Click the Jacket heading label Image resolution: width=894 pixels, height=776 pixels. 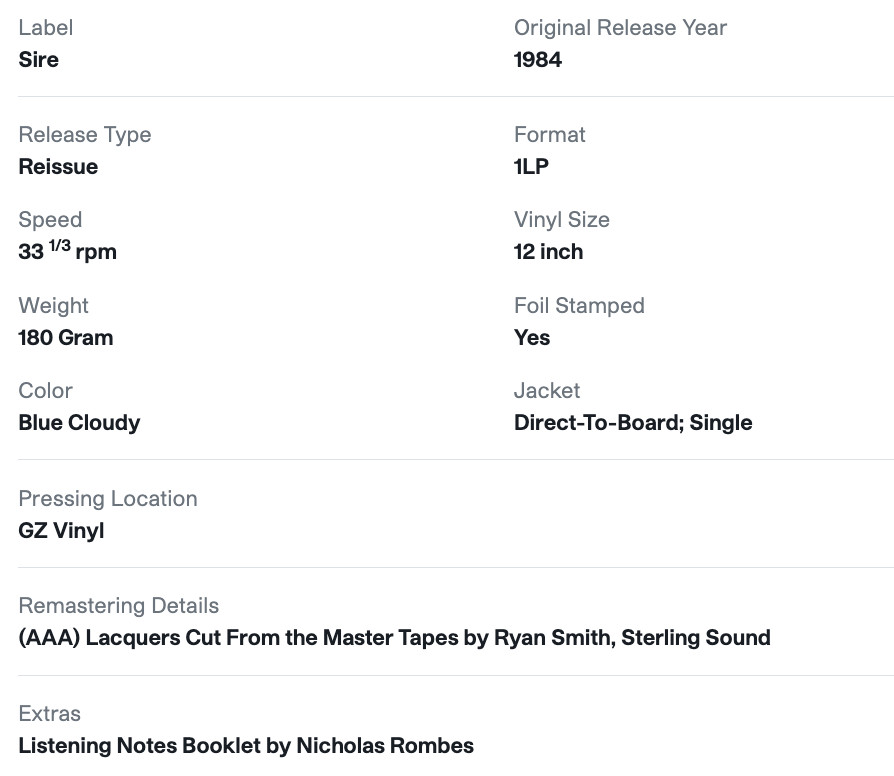[547, 391]
